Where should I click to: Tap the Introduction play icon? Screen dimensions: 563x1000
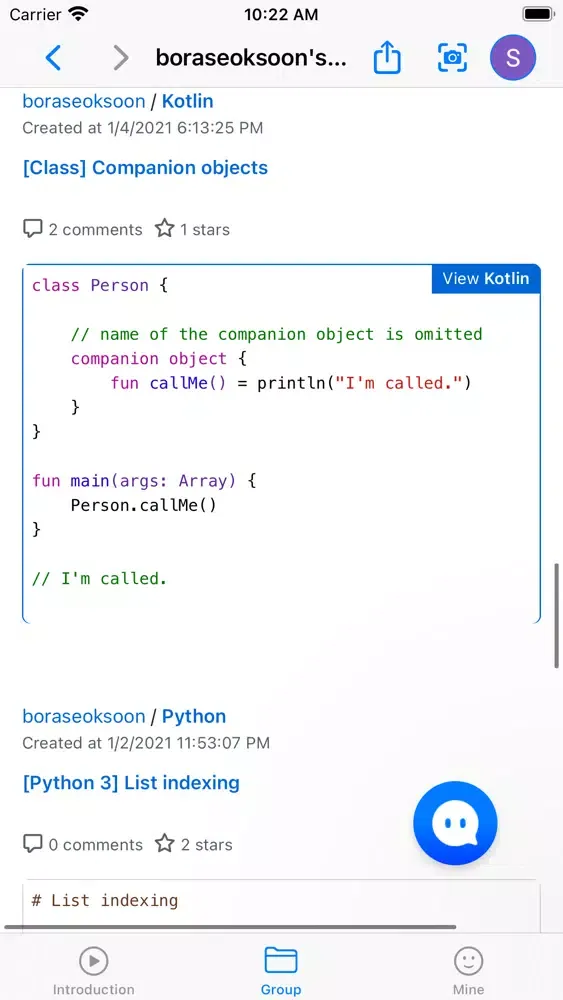click(x=94, y=960)
